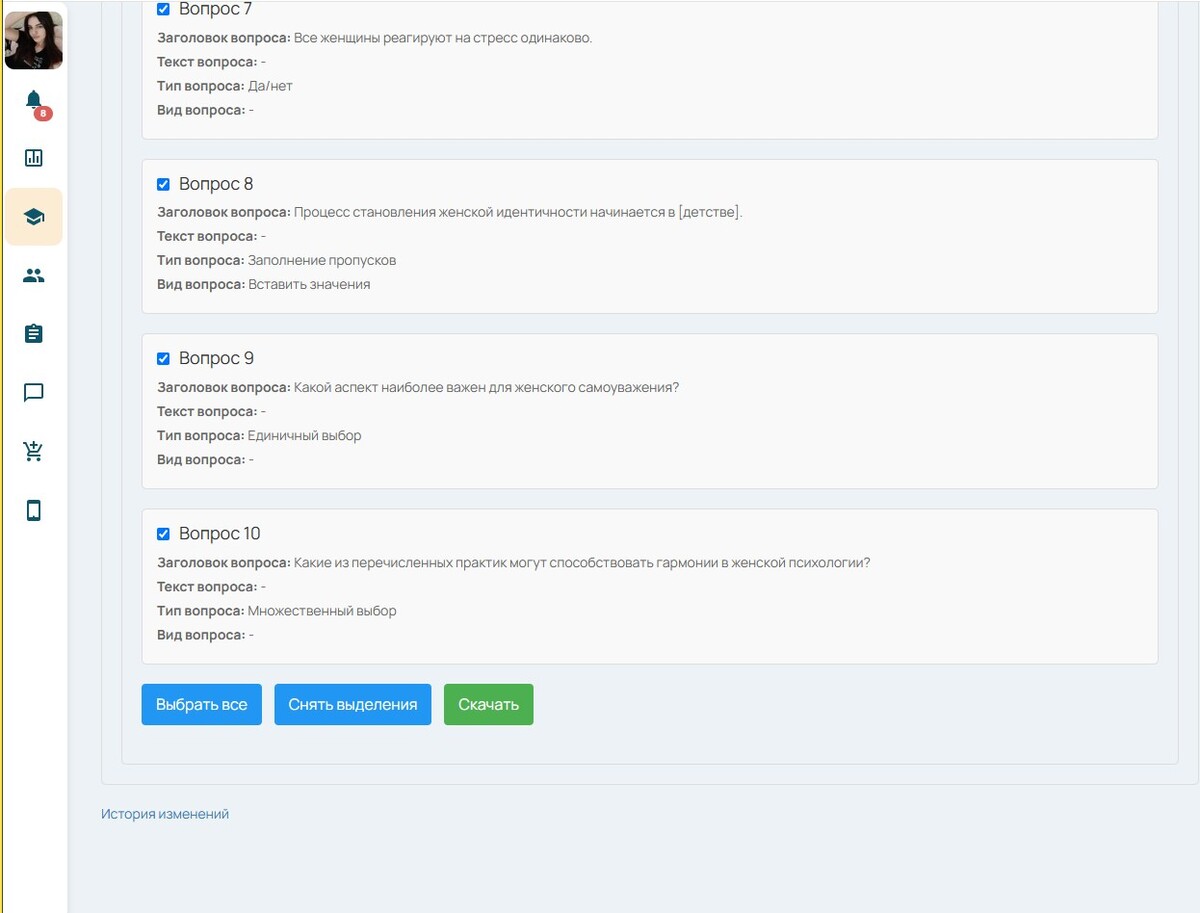Open the chat messages icon
The height and width of the screenshot is (913, 1200).
tap(34, 393)
